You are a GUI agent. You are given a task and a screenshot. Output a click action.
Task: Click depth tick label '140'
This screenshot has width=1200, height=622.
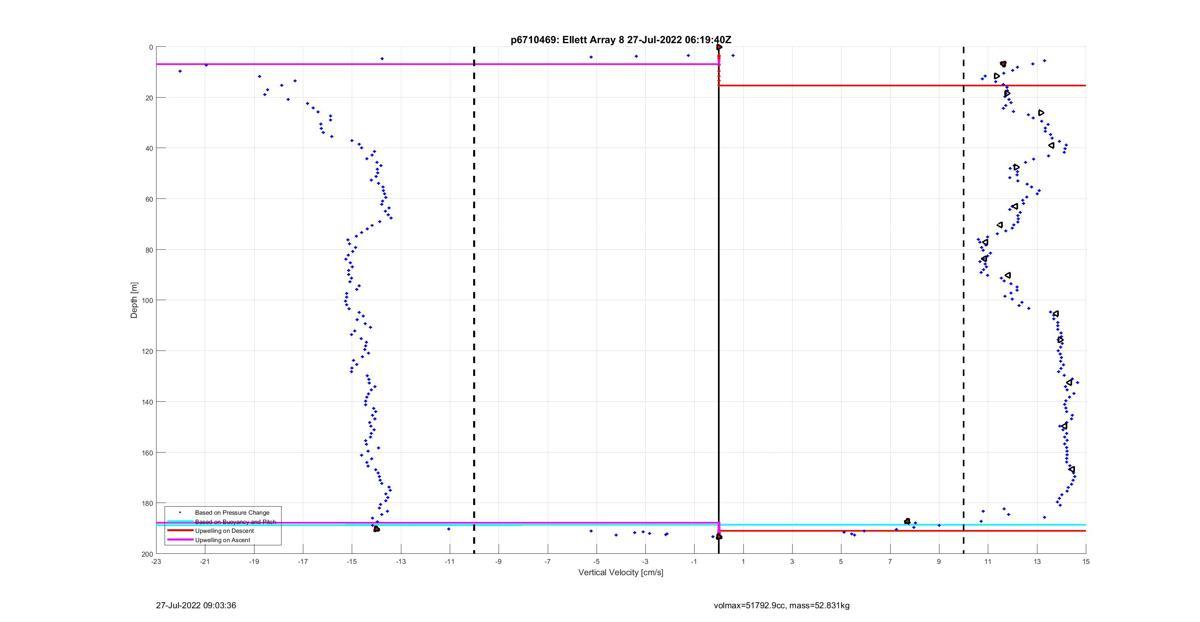(146, 402)
